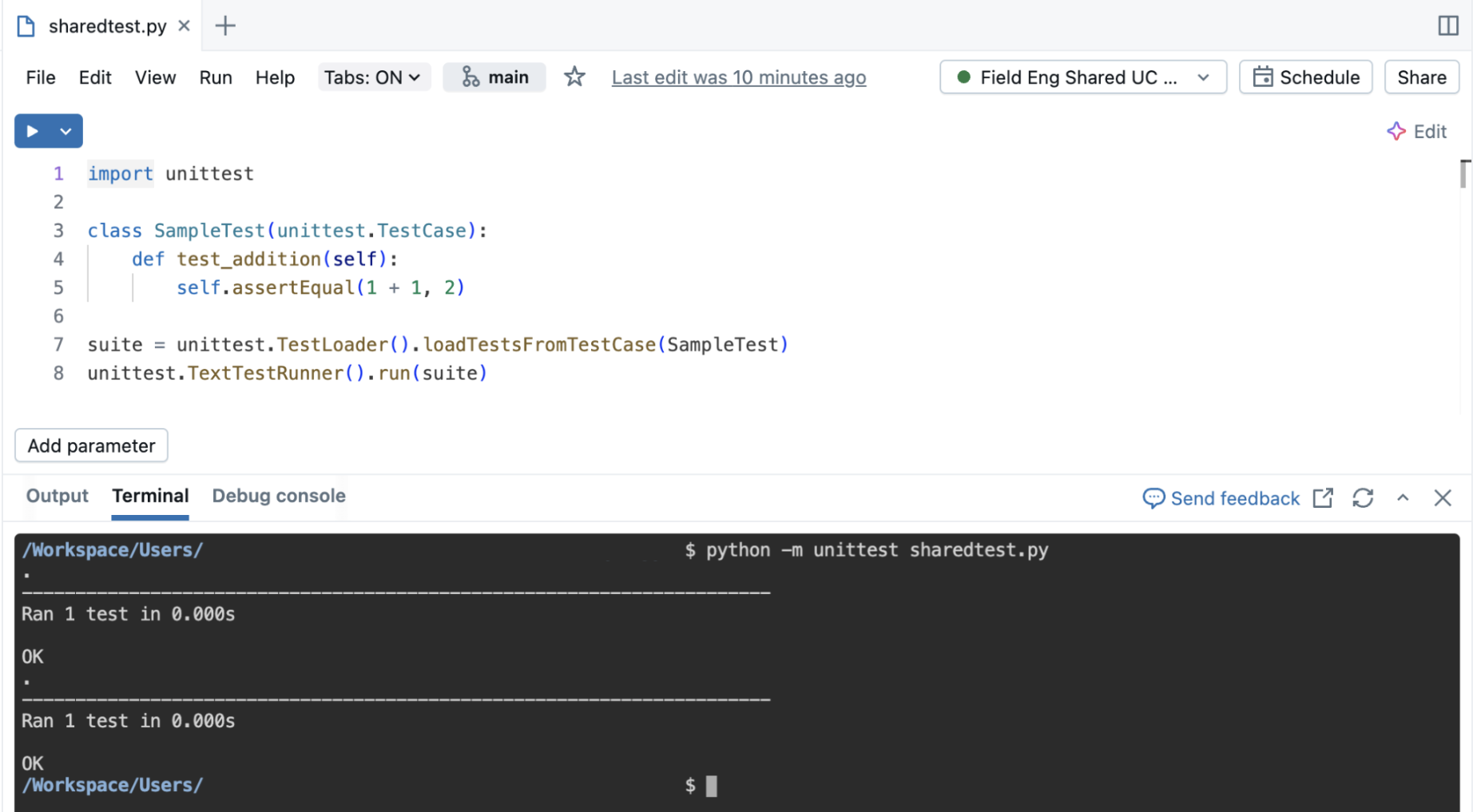Image resolution: width=1473 pixels, height=812 pixels.
Task: Open the View menu
Action: click(x=155, y=77)
